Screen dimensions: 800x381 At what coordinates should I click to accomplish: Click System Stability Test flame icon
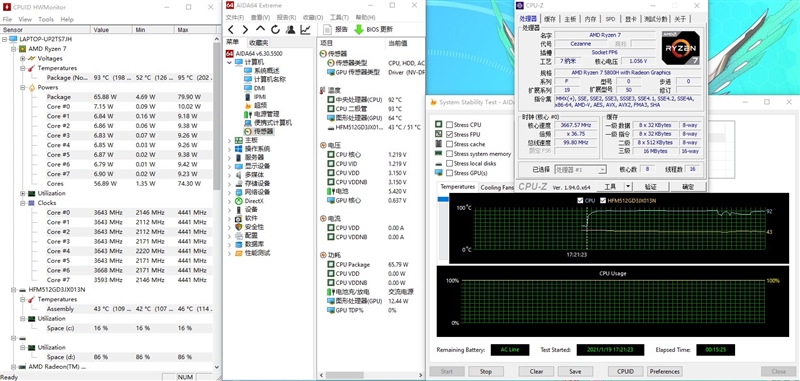(x=433, y=102)
